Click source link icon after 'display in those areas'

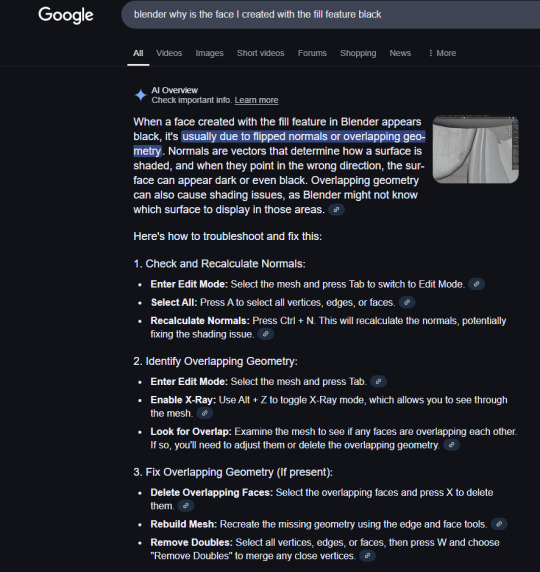click(336, 210)
